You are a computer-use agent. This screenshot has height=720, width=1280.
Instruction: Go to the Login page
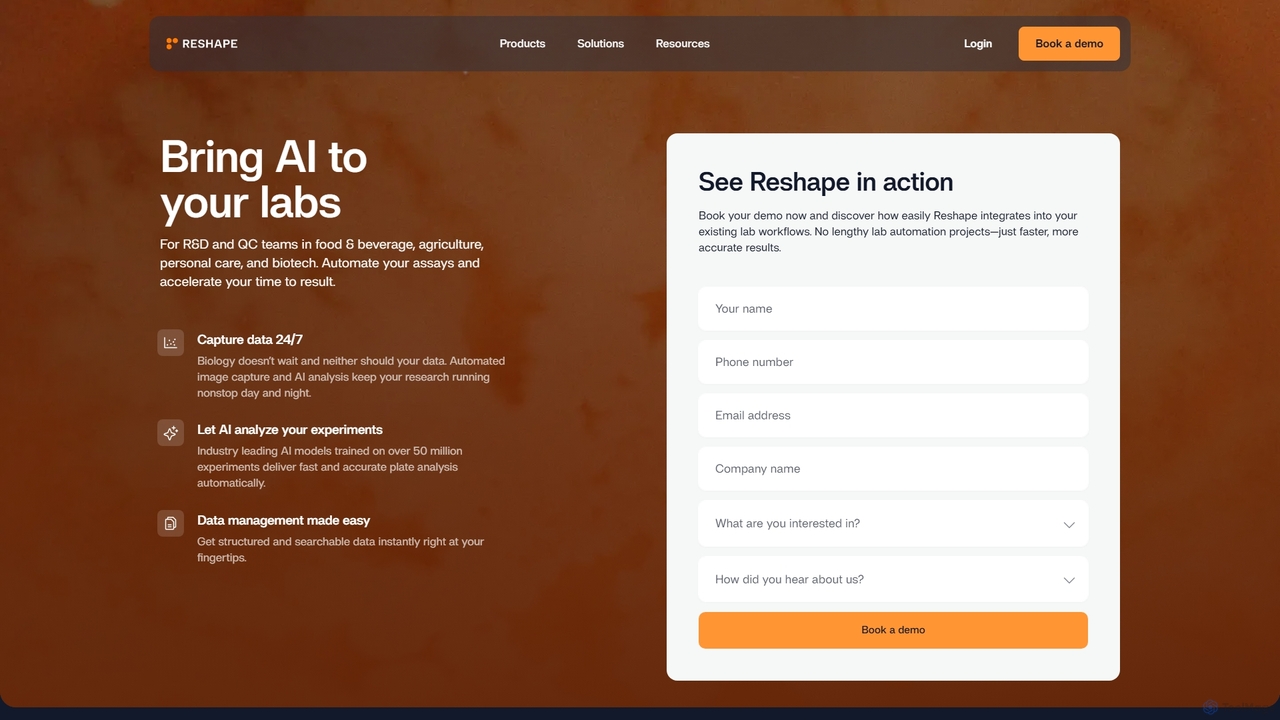[978, 44]
